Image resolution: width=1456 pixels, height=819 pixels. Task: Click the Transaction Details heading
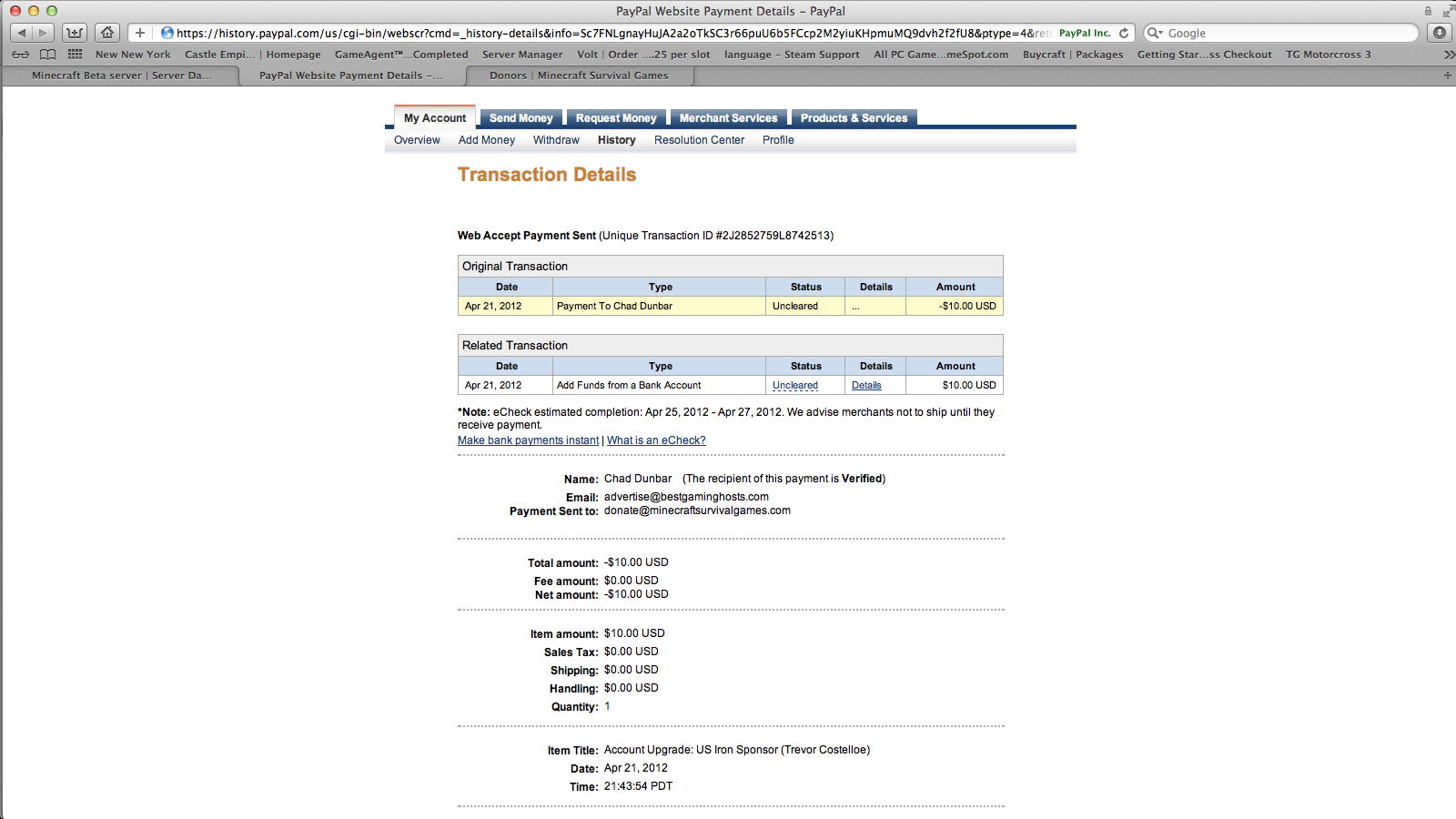coord(547,175)
